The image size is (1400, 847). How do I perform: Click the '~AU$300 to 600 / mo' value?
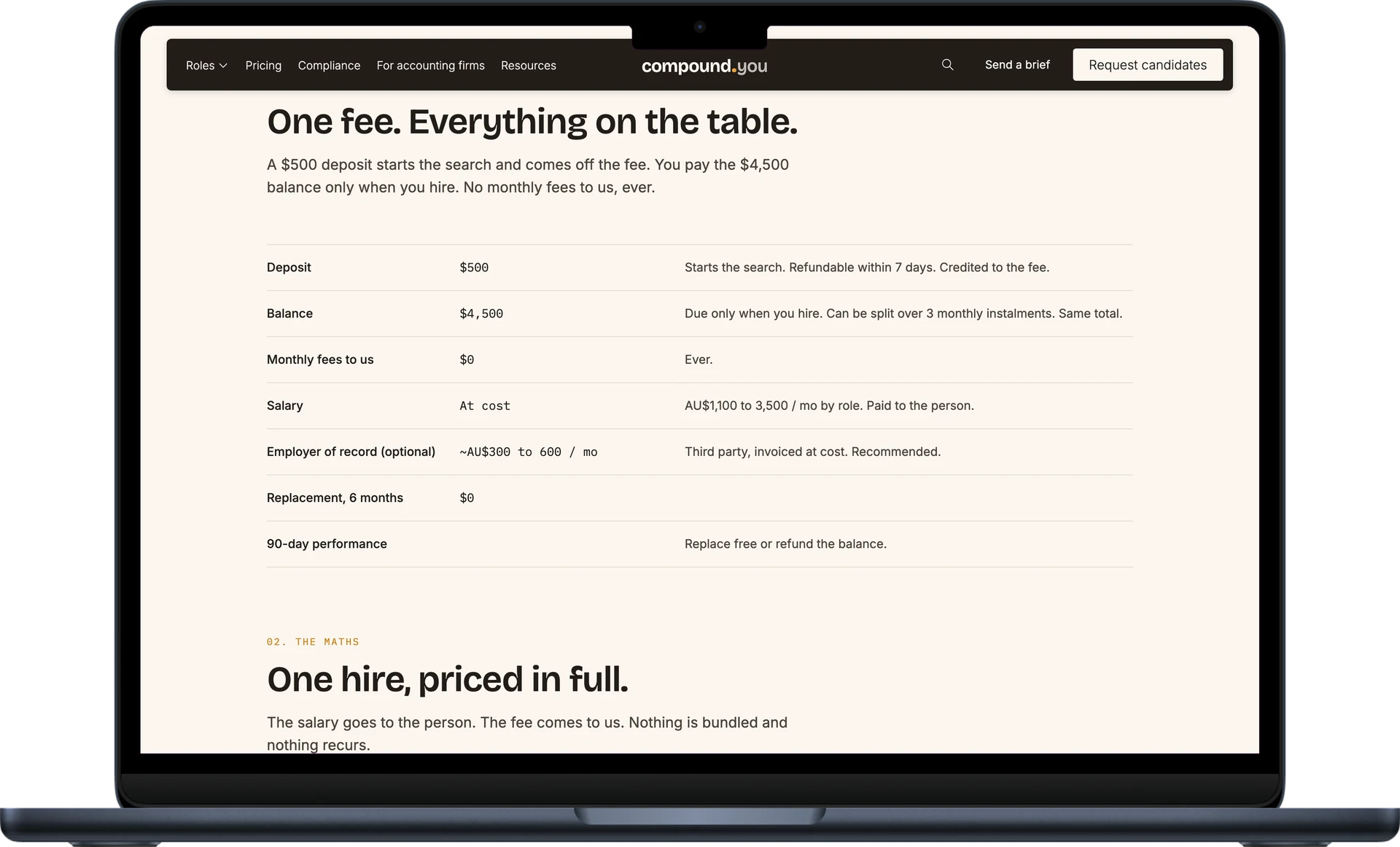pyautogui.click(x=529, y=452)
